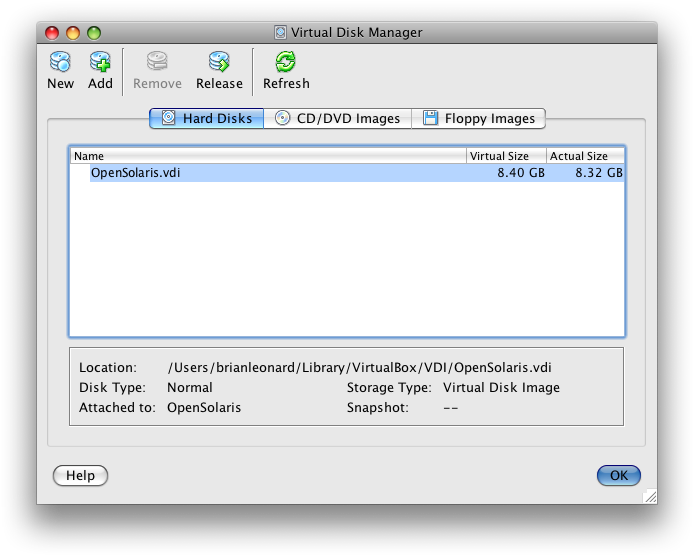The width and height of the screenshot is (693, 555).
Task: Click the green zoom window button
Action: [x=94, y=33]
